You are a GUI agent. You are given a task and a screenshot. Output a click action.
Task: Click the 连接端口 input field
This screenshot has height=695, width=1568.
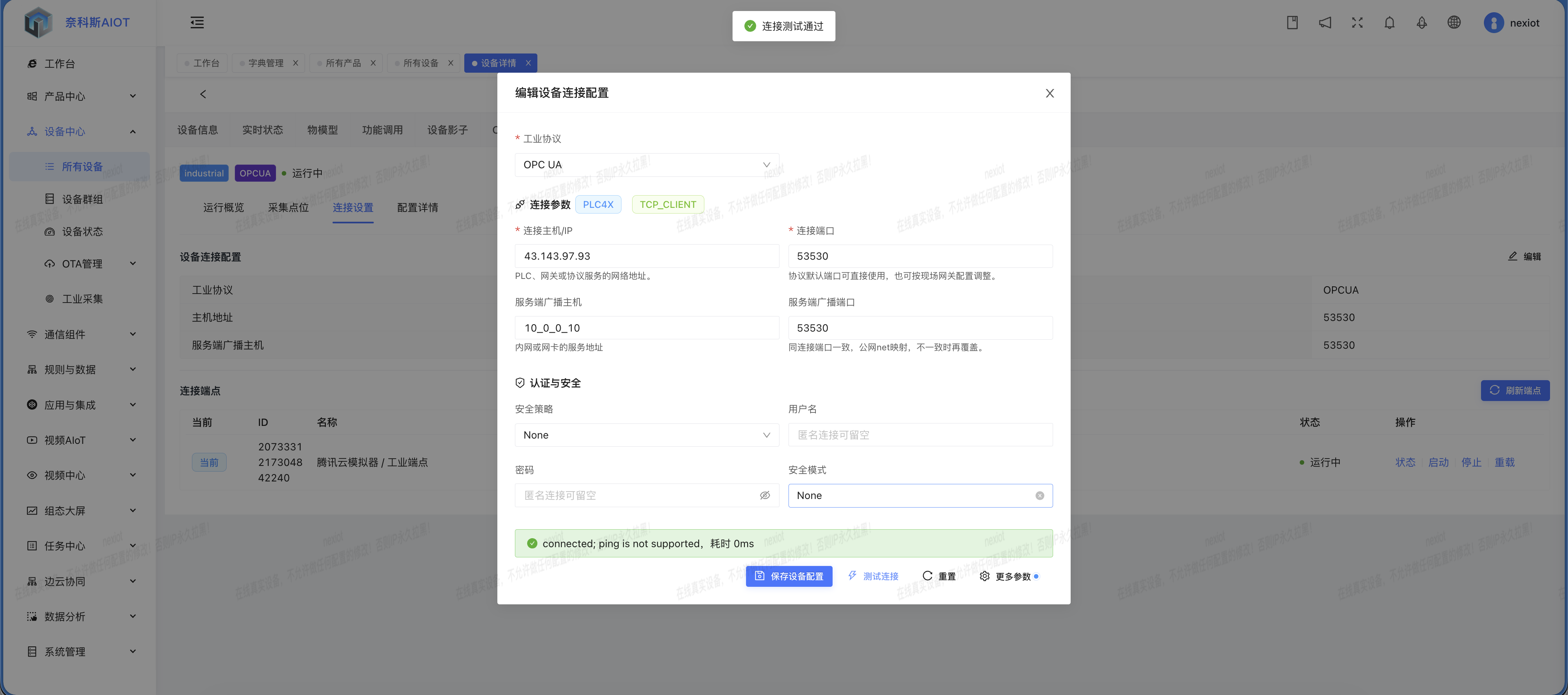[920, 256]
